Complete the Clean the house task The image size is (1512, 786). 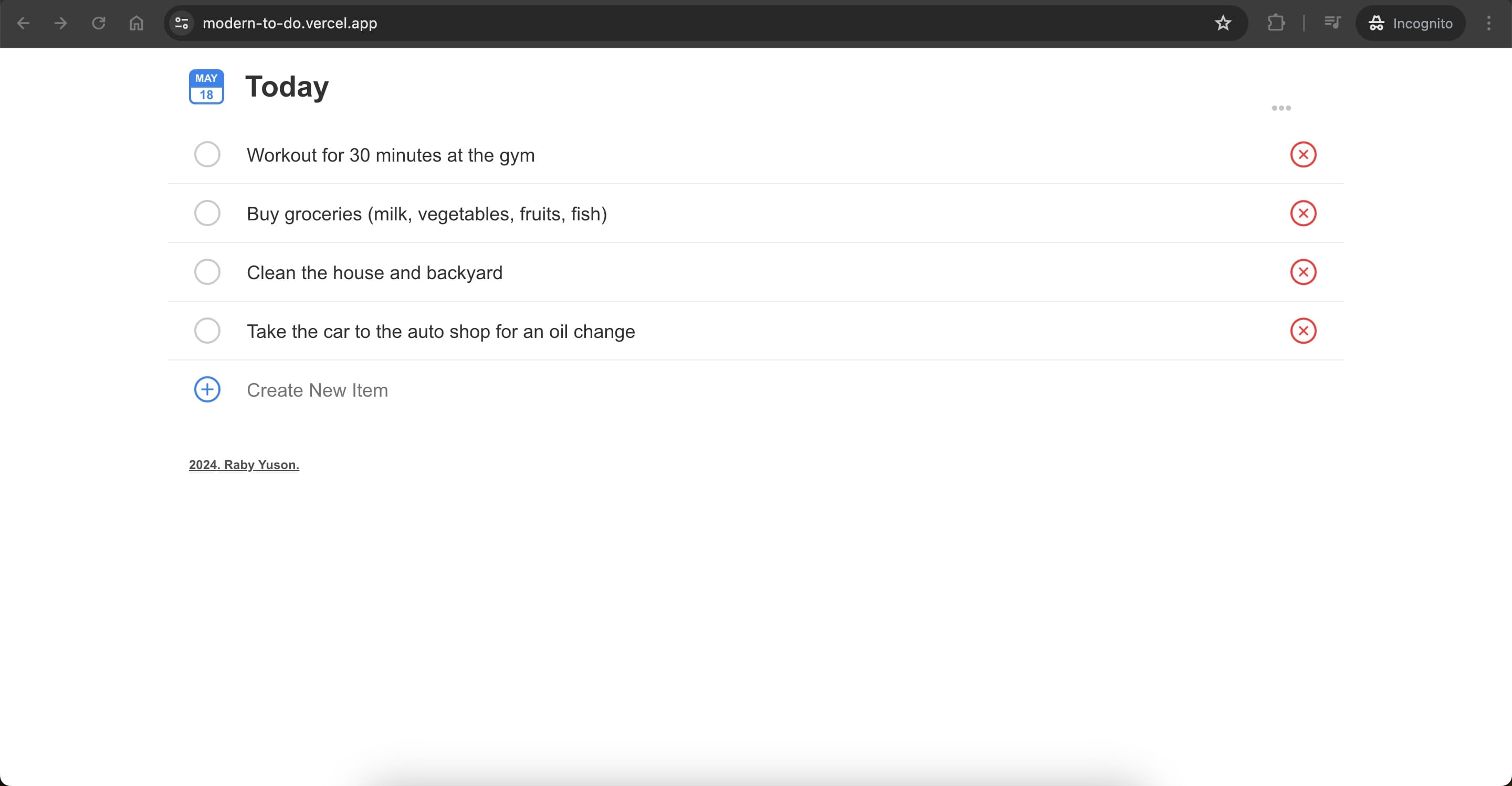[207, 272]
